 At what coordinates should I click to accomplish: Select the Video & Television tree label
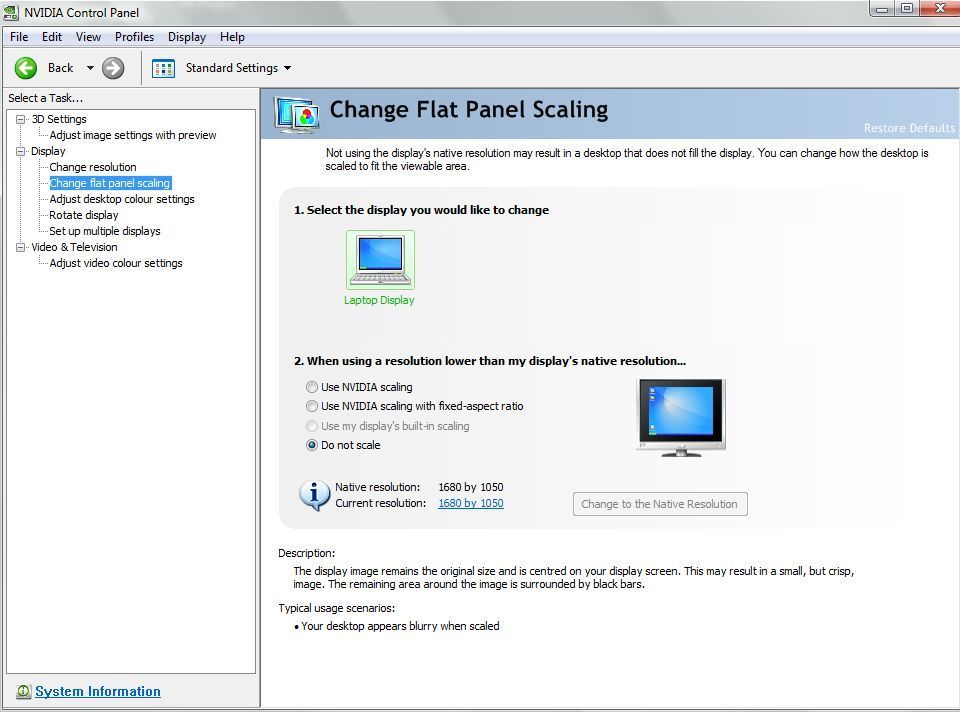pyautogui.click(x=74, y=247)
